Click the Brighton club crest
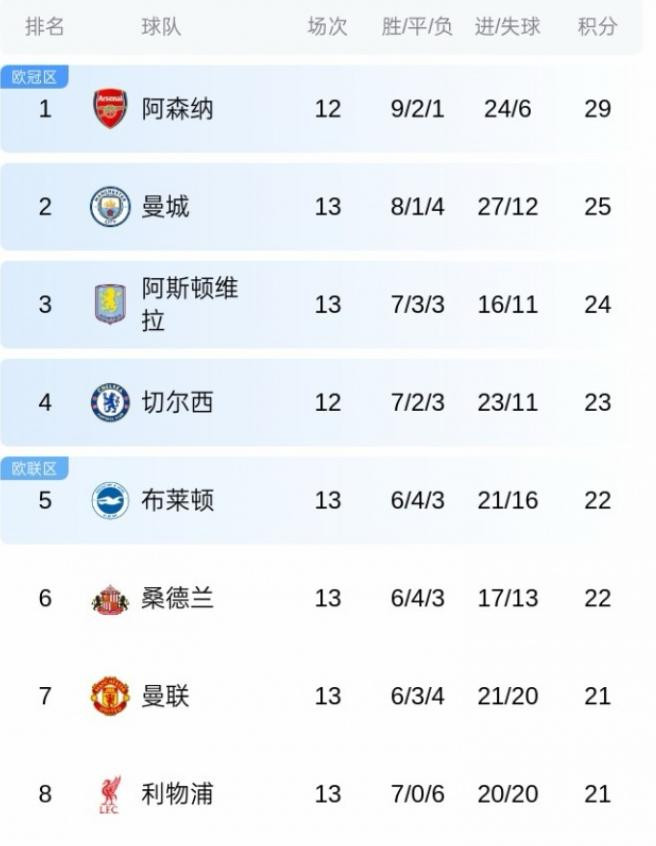 pyautogui.click(x=110, y=500)
